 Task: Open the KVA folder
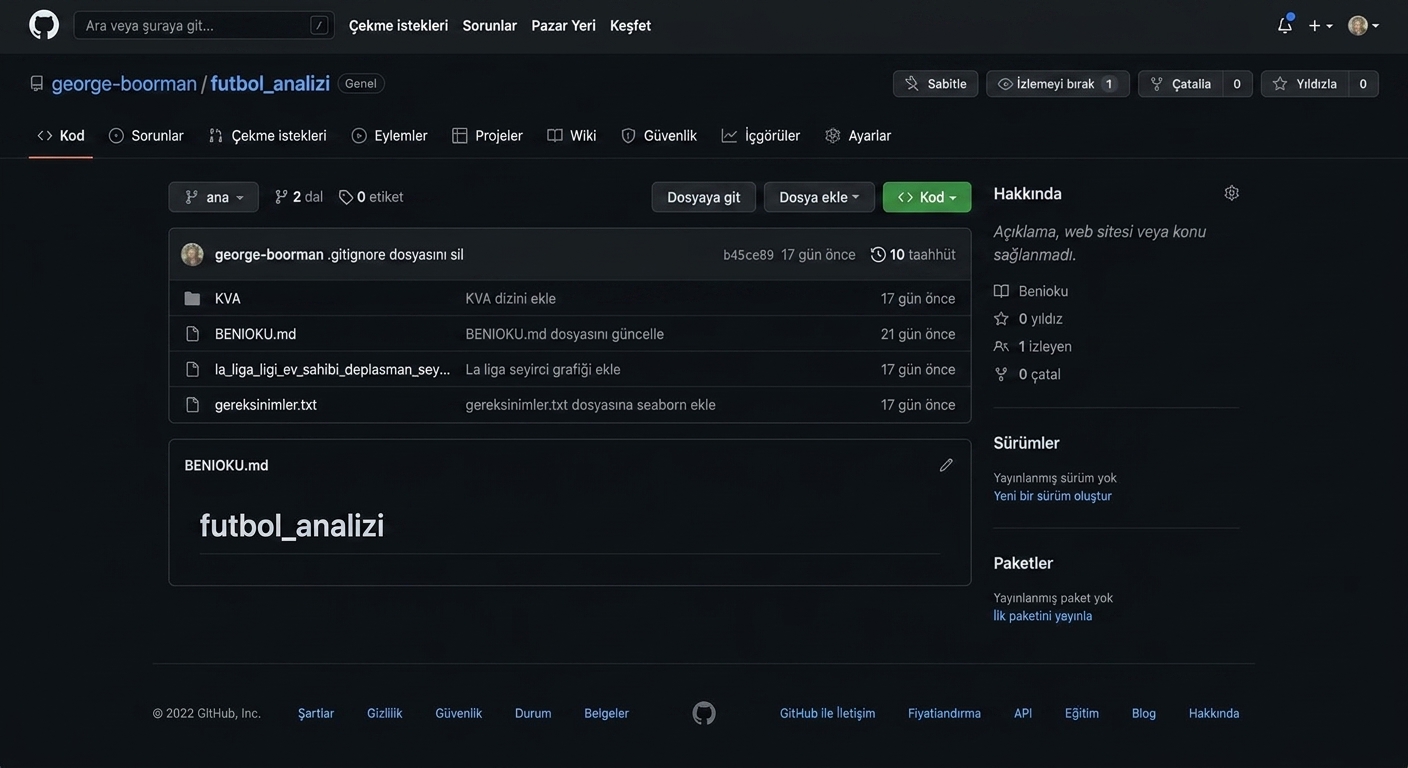pos(228,298)
